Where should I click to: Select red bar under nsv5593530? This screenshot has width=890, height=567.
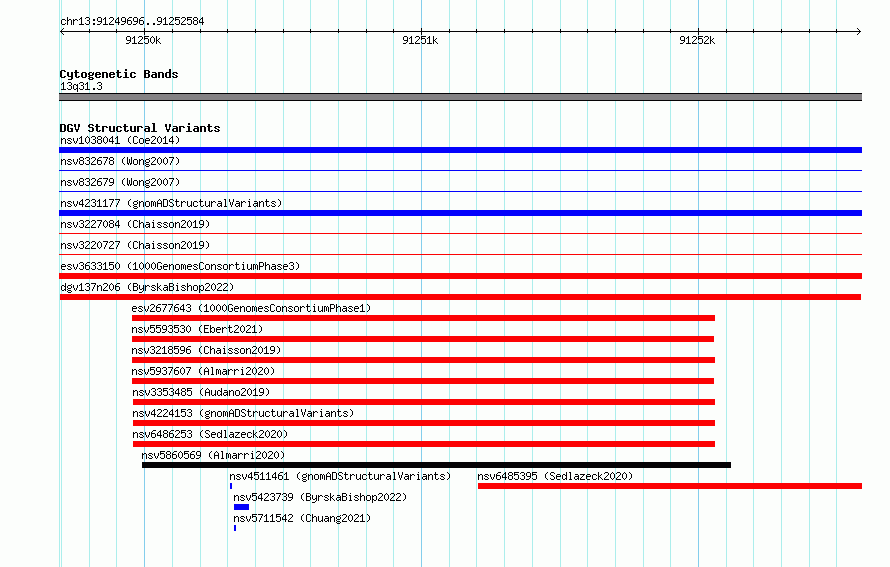click(423, 339)
